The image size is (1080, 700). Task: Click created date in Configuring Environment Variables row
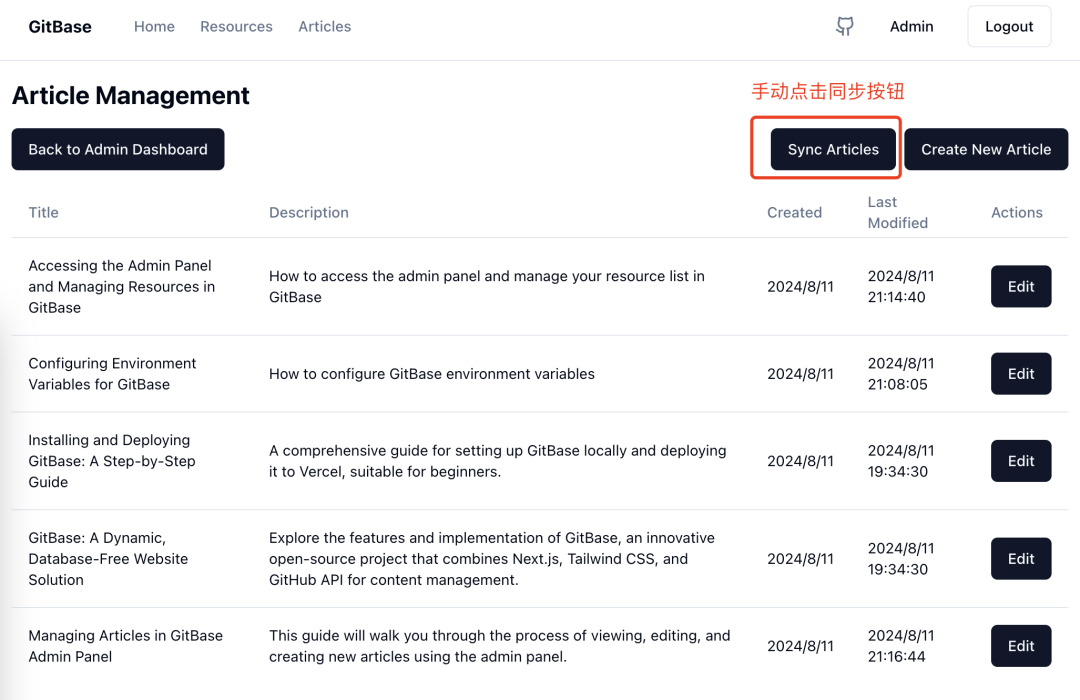point(800,374)
